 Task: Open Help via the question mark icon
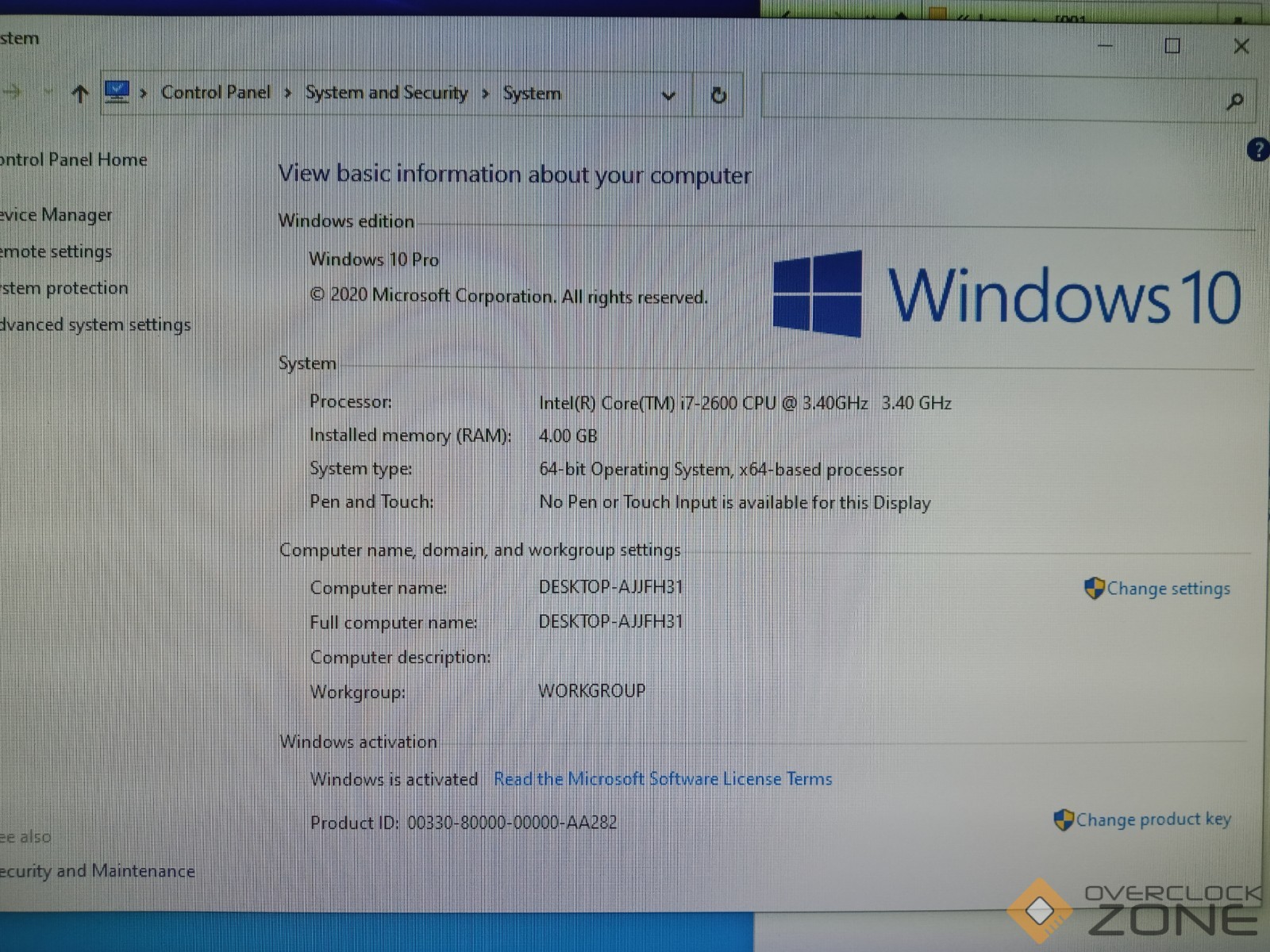(1258, 149)
